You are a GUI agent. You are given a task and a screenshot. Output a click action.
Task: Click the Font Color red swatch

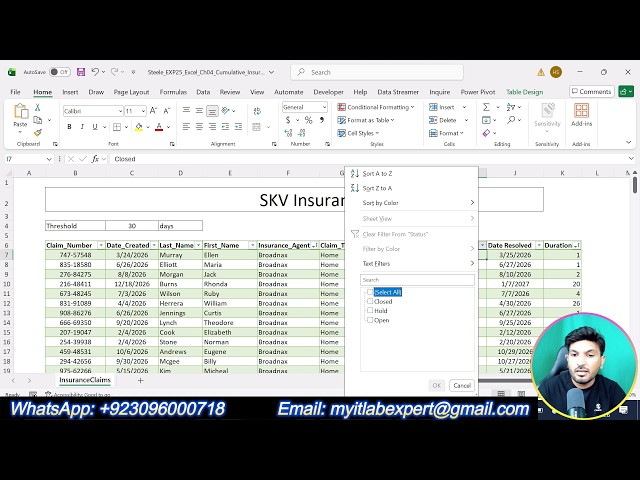[159, 127]
